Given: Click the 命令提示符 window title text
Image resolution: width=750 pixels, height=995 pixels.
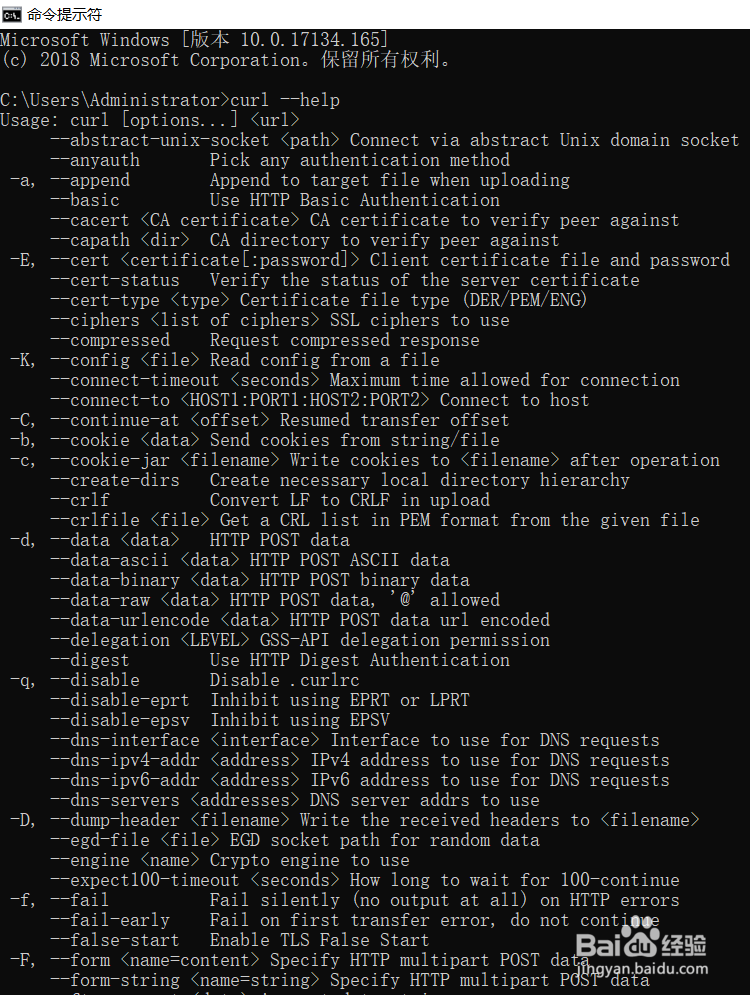Looking at the screenshot, I should pyautogui.click(x=64, y=14).
